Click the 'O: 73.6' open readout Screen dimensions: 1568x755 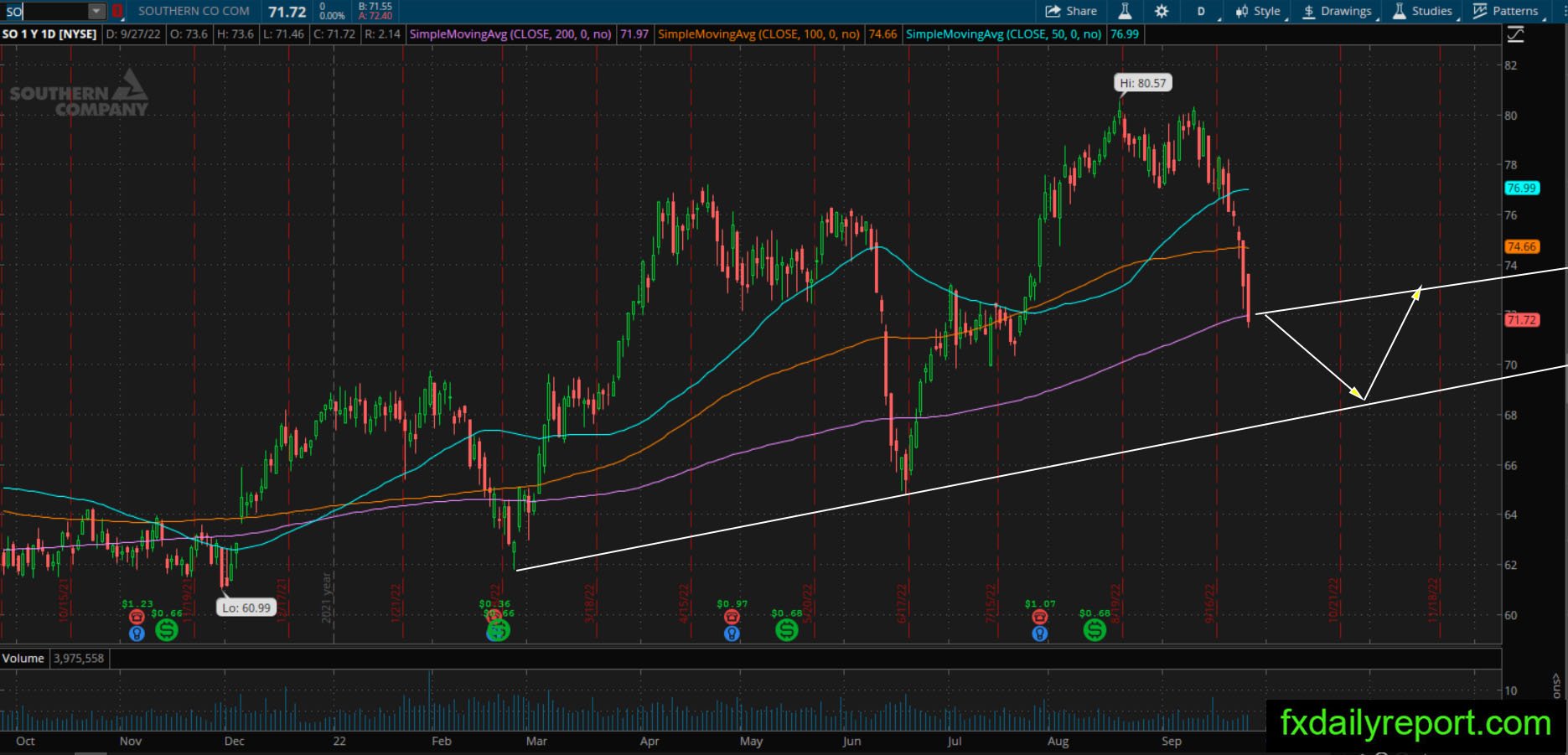(189, 34)
